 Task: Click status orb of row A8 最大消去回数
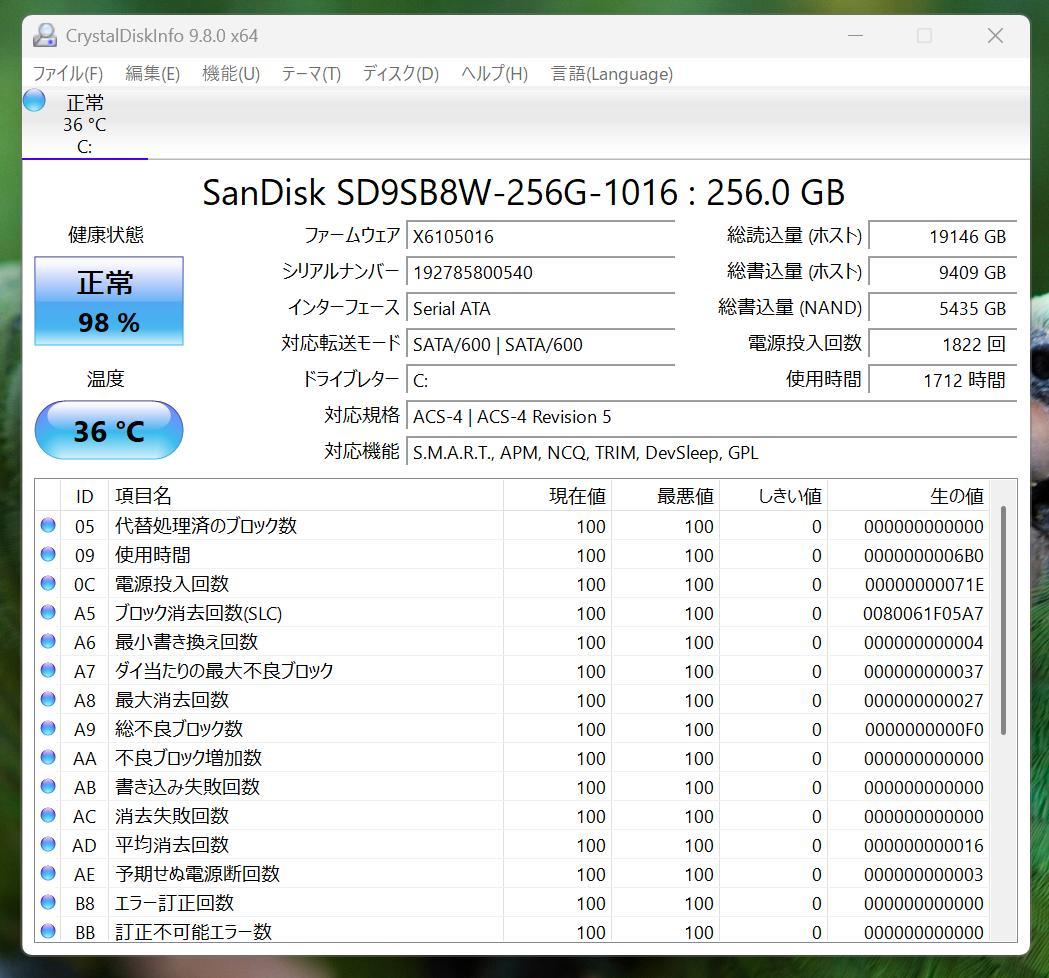(x=48, y=699)
